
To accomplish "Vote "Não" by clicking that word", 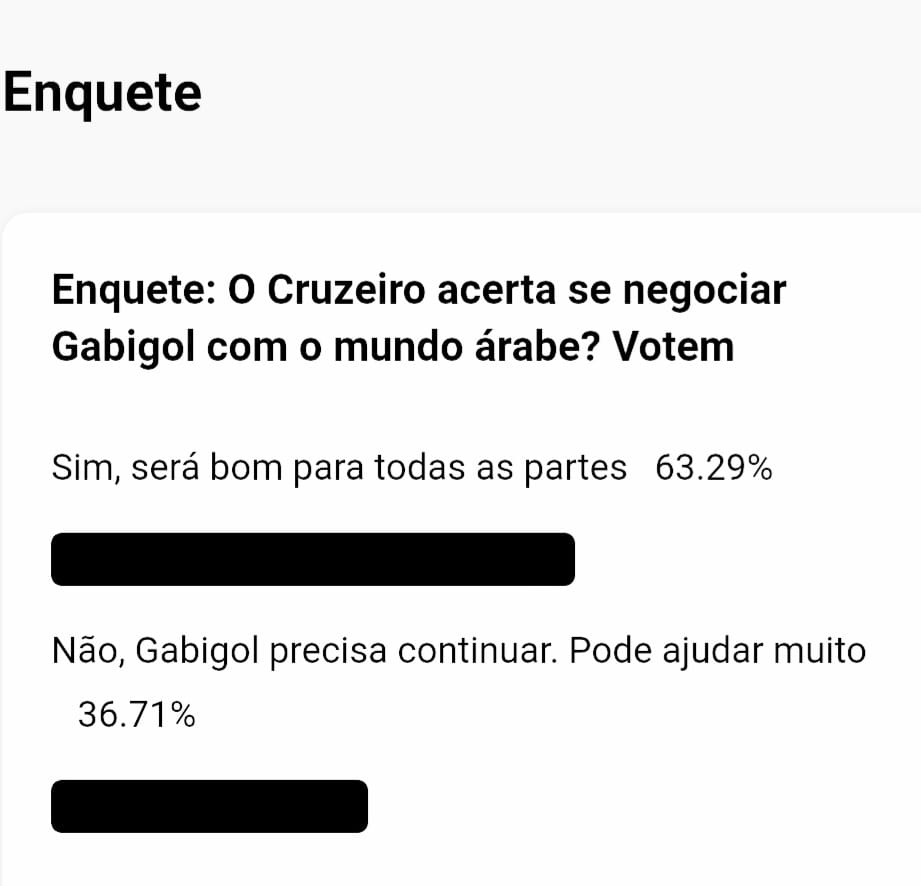I will (x=88, y=652).
